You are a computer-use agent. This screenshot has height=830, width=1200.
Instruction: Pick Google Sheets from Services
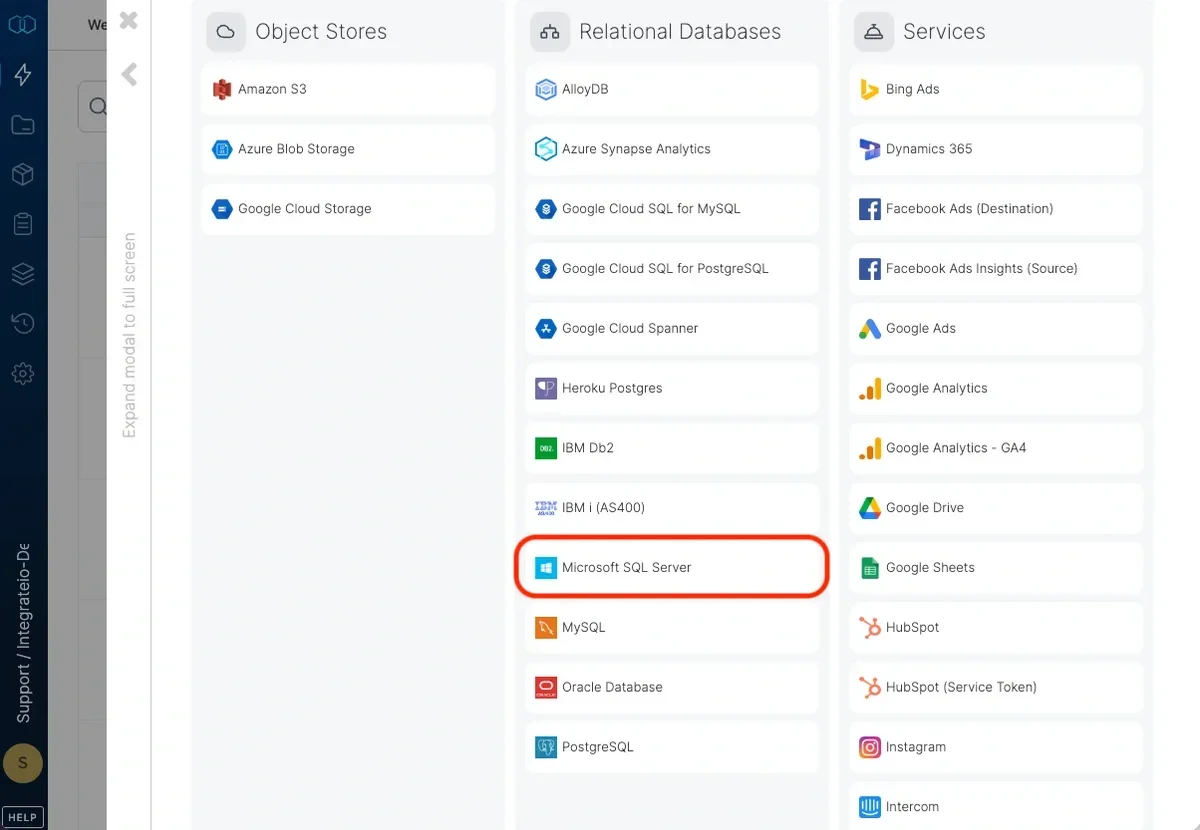(x=995, y=567)
